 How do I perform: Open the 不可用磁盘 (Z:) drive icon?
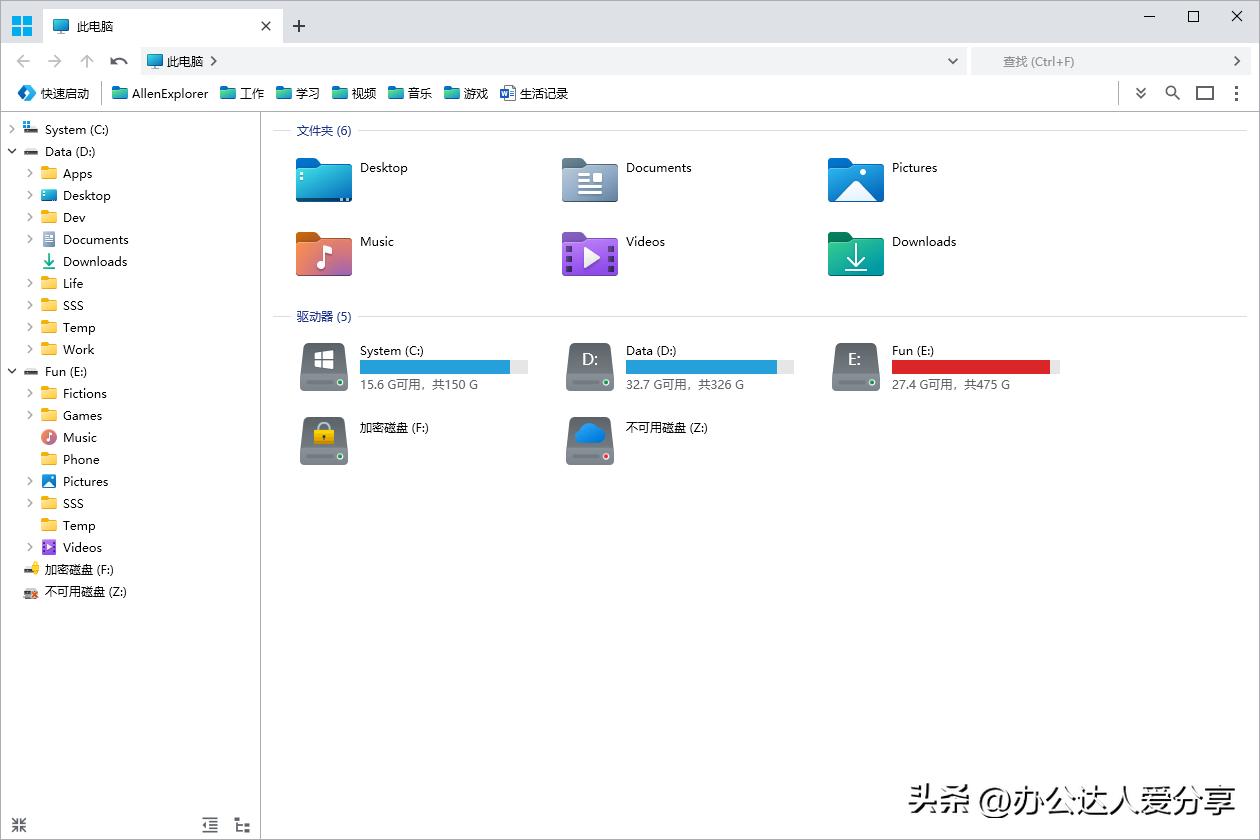click(x=589, y=440)
